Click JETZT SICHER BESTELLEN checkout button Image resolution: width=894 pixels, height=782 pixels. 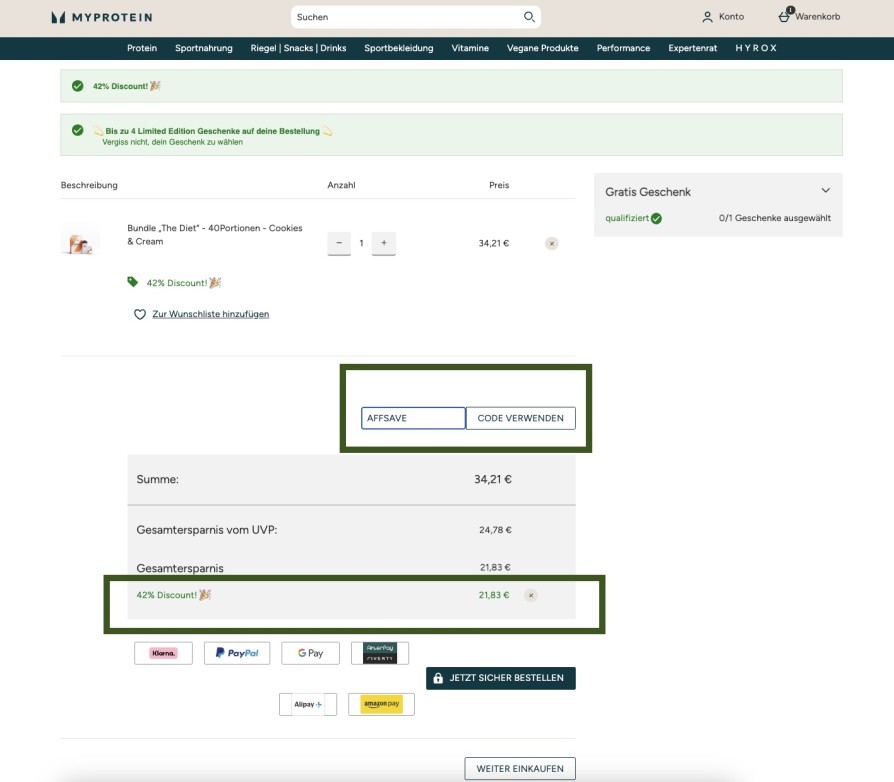pyautogui.click(x=501, y=678)
